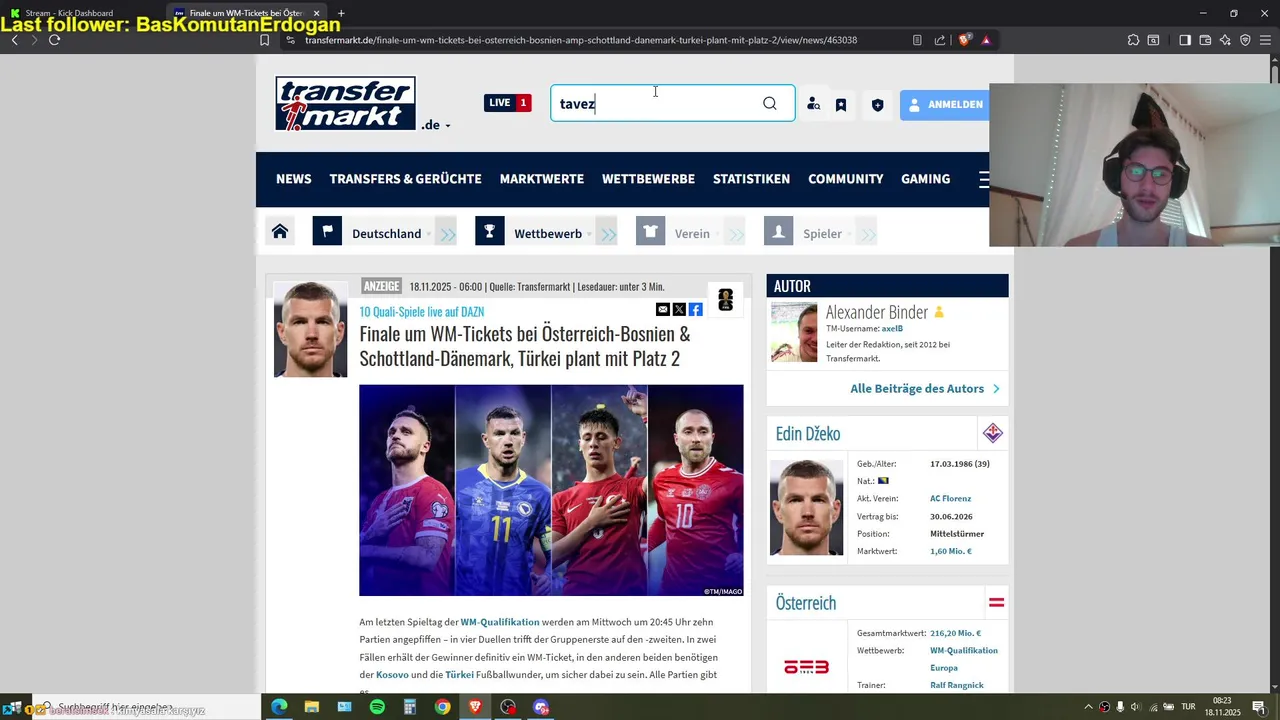Viewport: 1280px width, 720px height.
Task: Click the browser share icon
Action: pos(940,40)
